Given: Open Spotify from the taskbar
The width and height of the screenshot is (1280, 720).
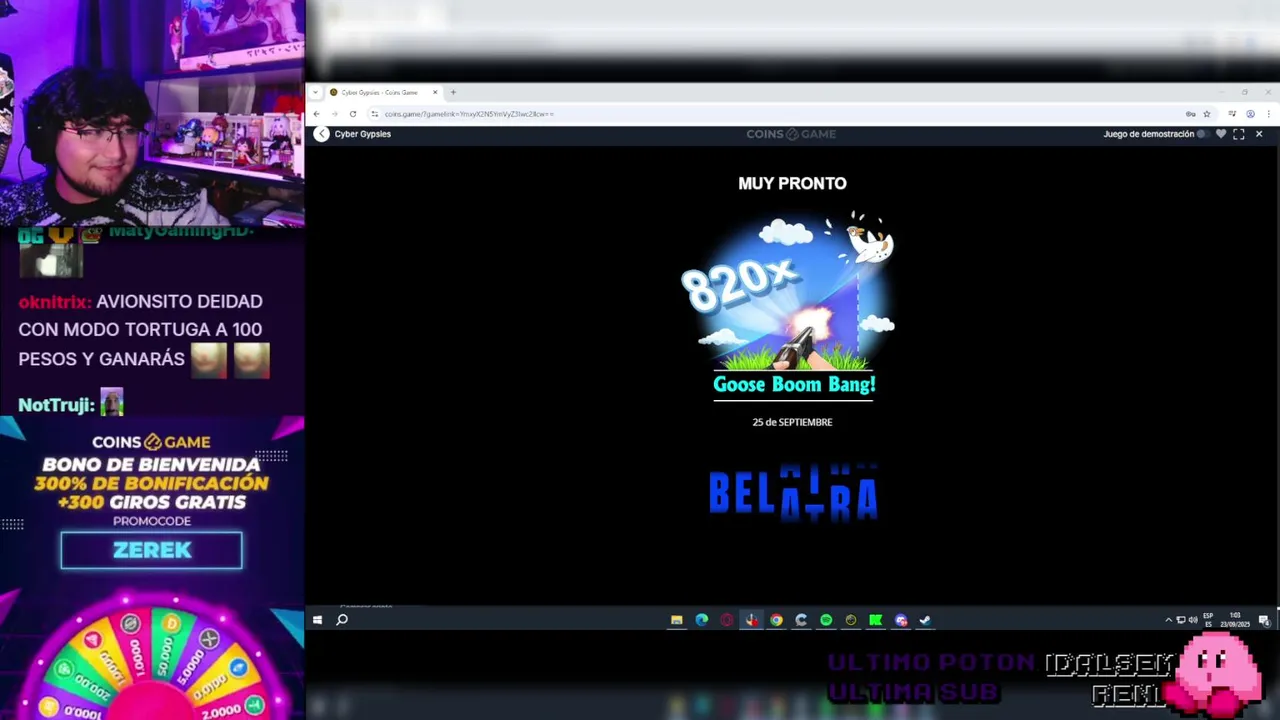Looking at the screenshot, I should coord(826,620).
